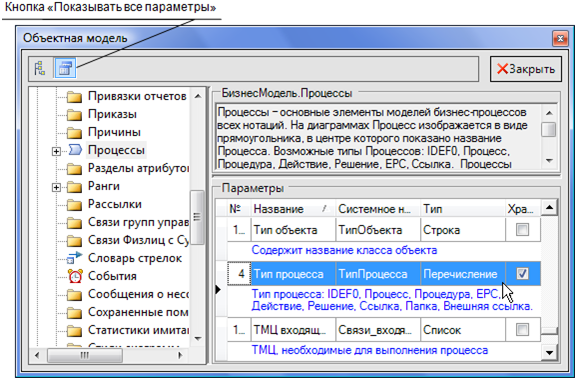Select the Разделы атрибутов folder icon

(74, 169)
